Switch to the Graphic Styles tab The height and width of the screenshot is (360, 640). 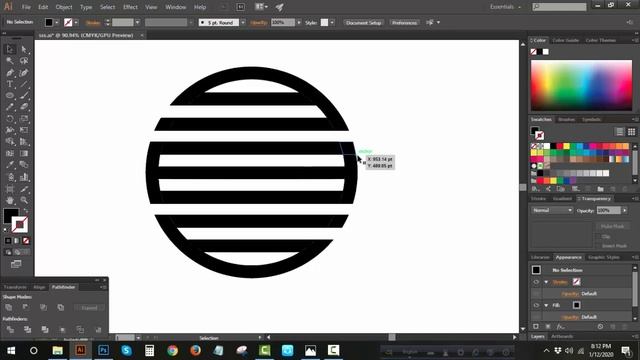604,257
